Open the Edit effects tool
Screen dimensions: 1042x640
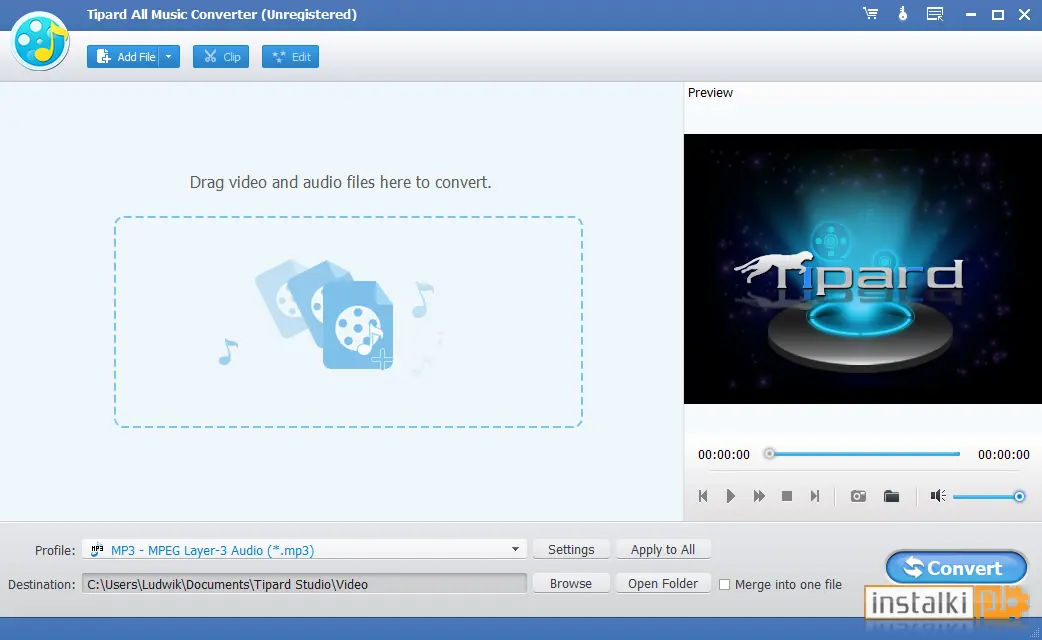tap(290, 56)
